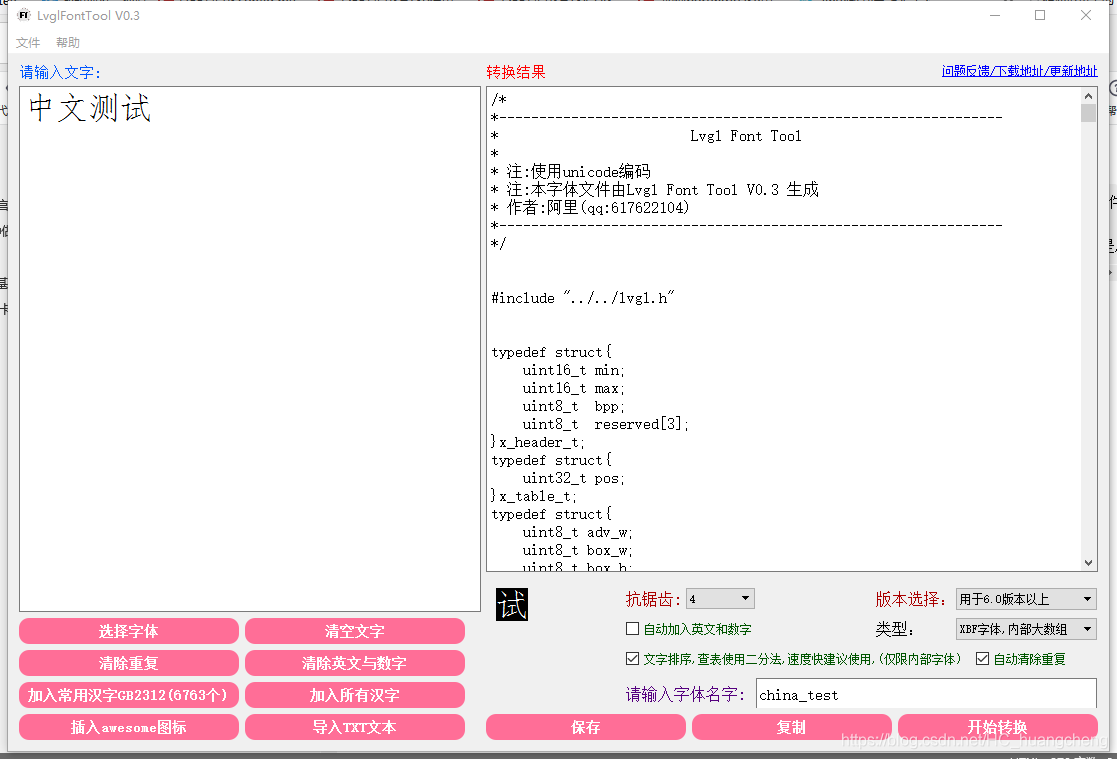Maximize the LvglFontTool window
1117x759 pixels.
[1040, 15]
